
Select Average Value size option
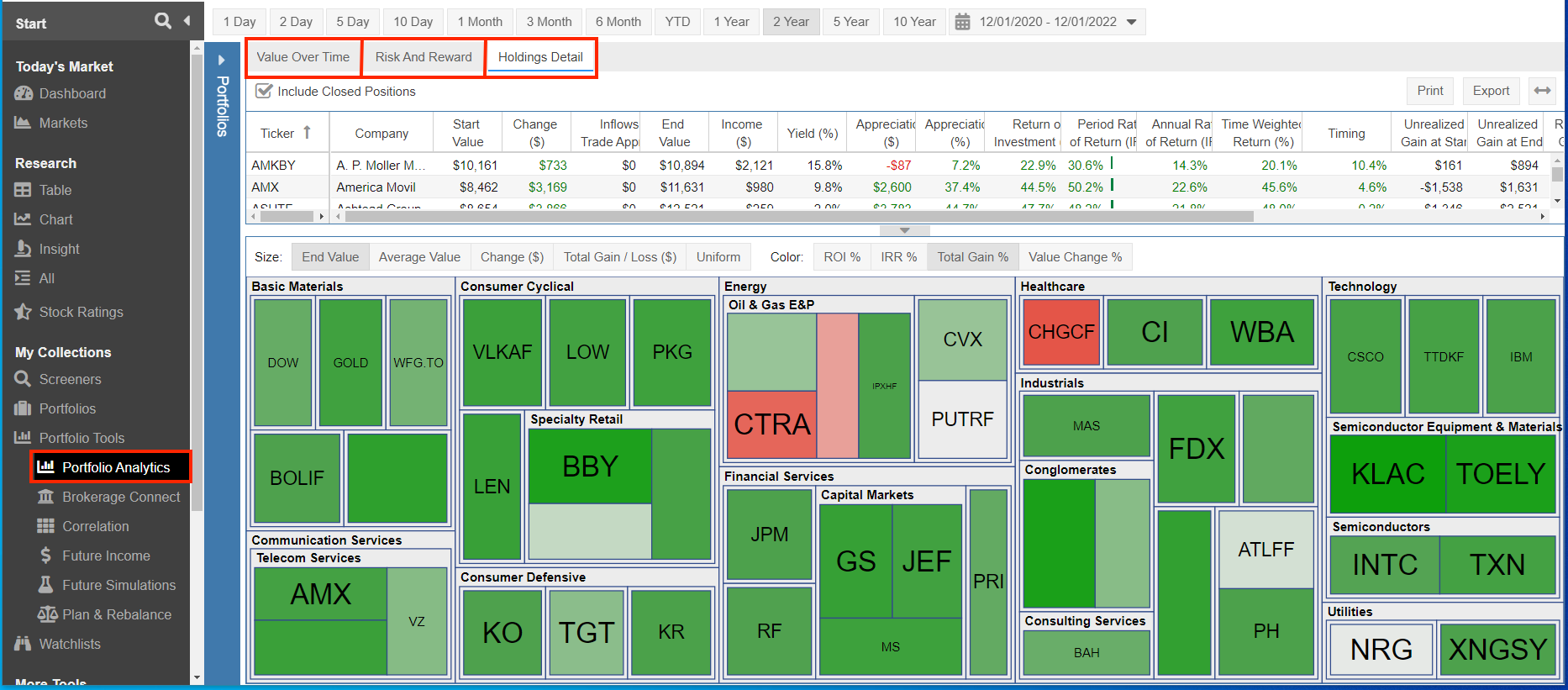pos(419,257)
